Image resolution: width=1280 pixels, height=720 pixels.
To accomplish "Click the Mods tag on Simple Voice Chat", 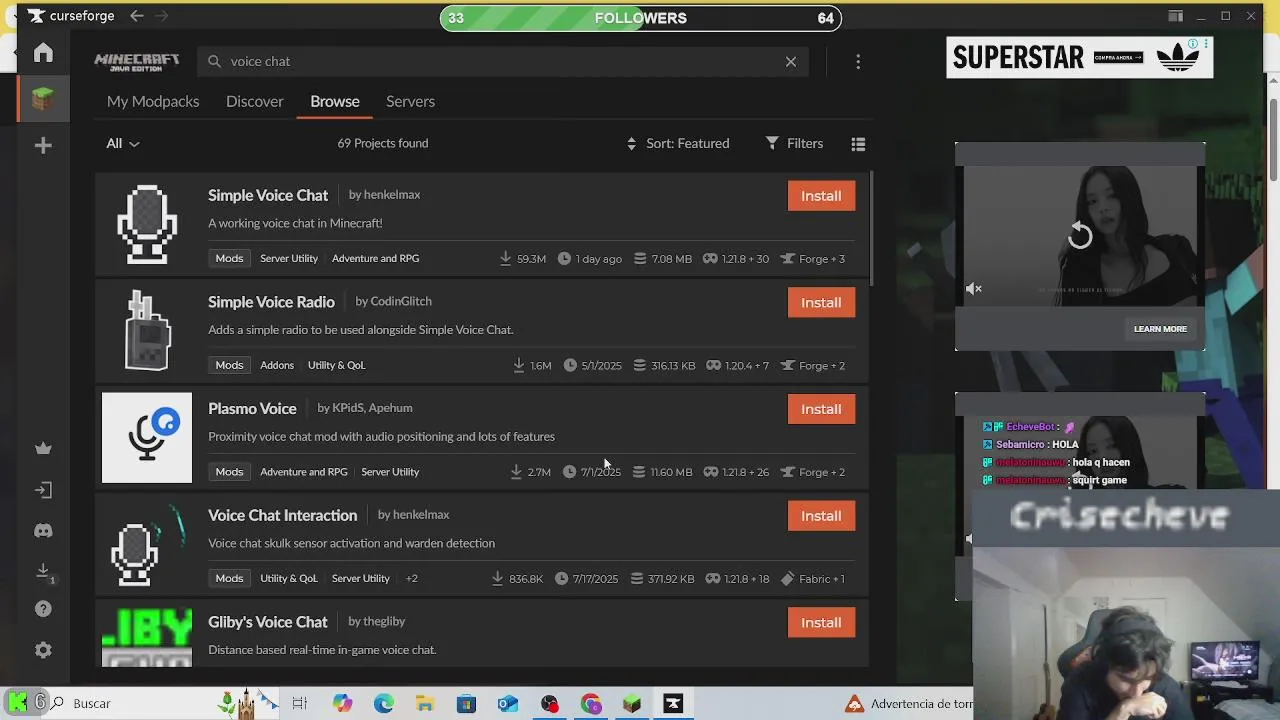I will (229, 259).
